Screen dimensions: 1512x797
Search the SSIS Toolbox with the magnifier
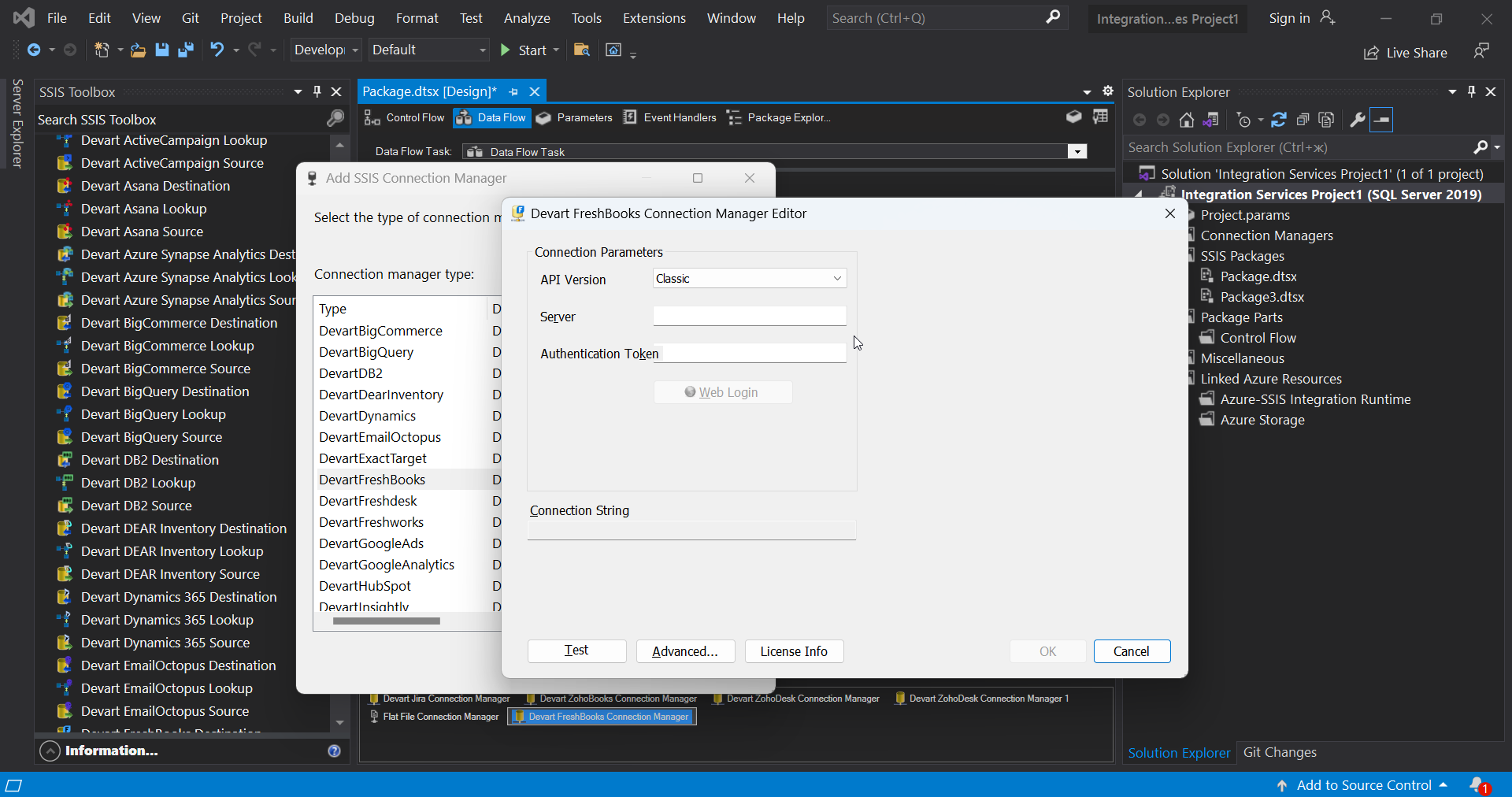335,119
